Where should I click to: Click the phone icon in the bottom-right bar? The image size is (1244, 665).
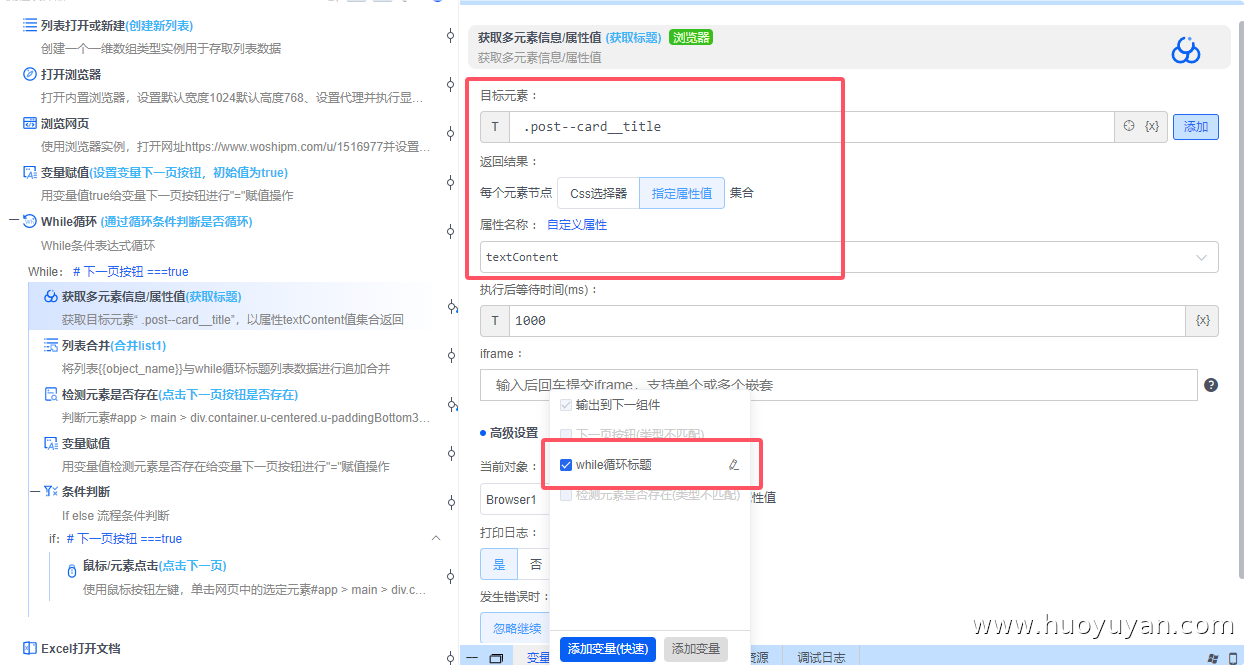click(1232, 657)
